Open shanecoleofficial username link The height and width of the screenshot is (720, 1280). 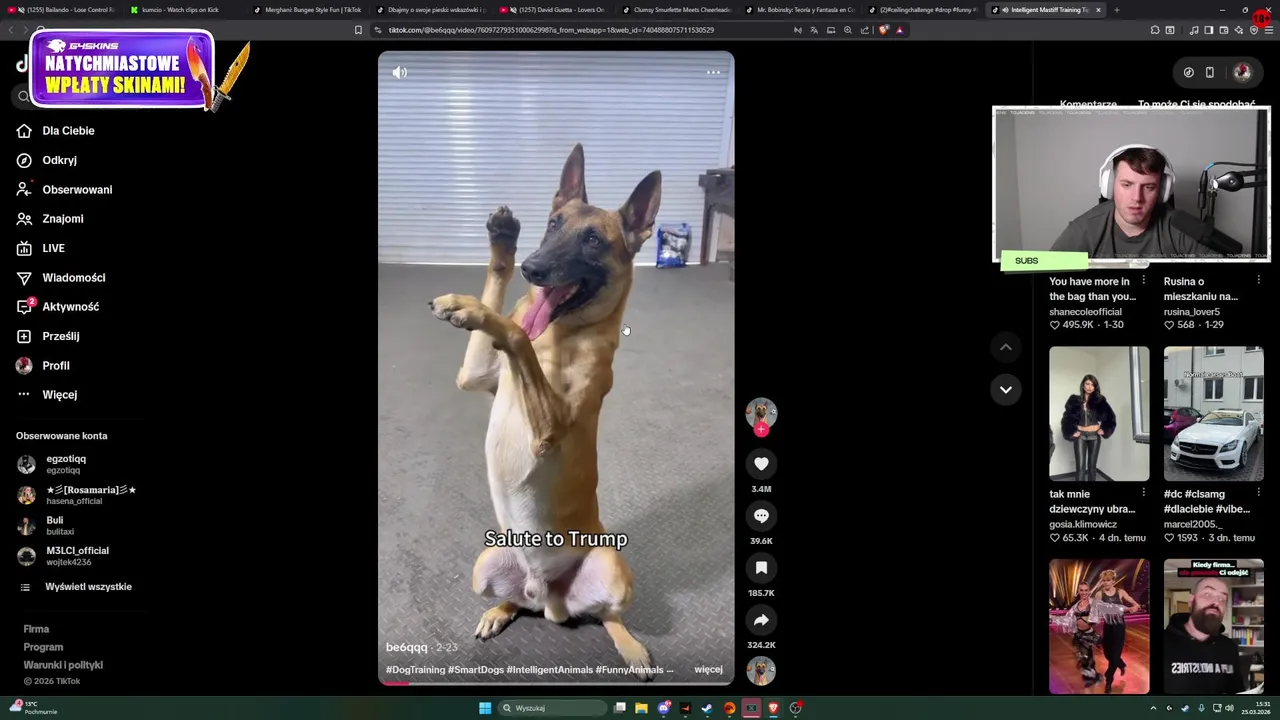(1085, 312)
